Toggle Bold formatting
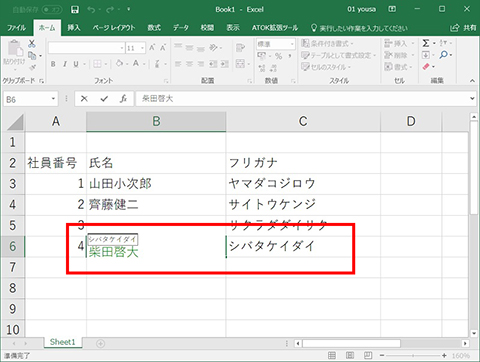 click(53, 64)
